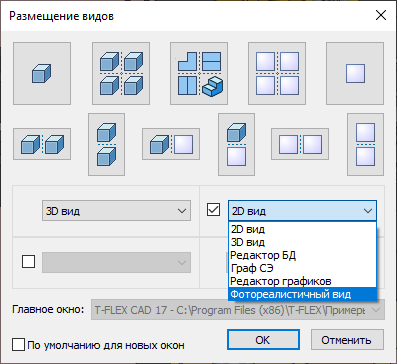Select 3D above 2D stacked layout
397x364 pixels.
tap(236, 144)
